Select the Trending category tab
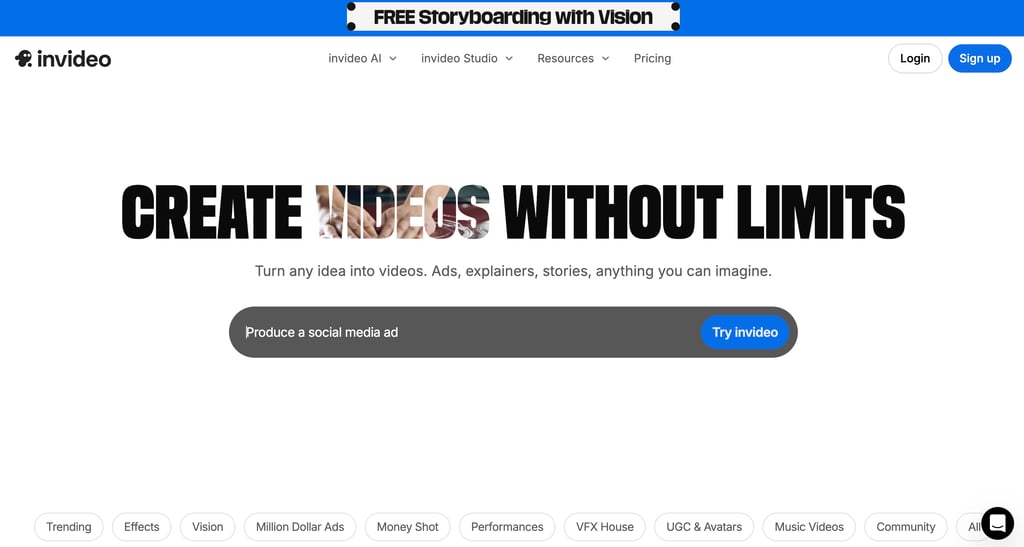The width and height of the screenshot is (1024, 547). [x=69, y=527]
